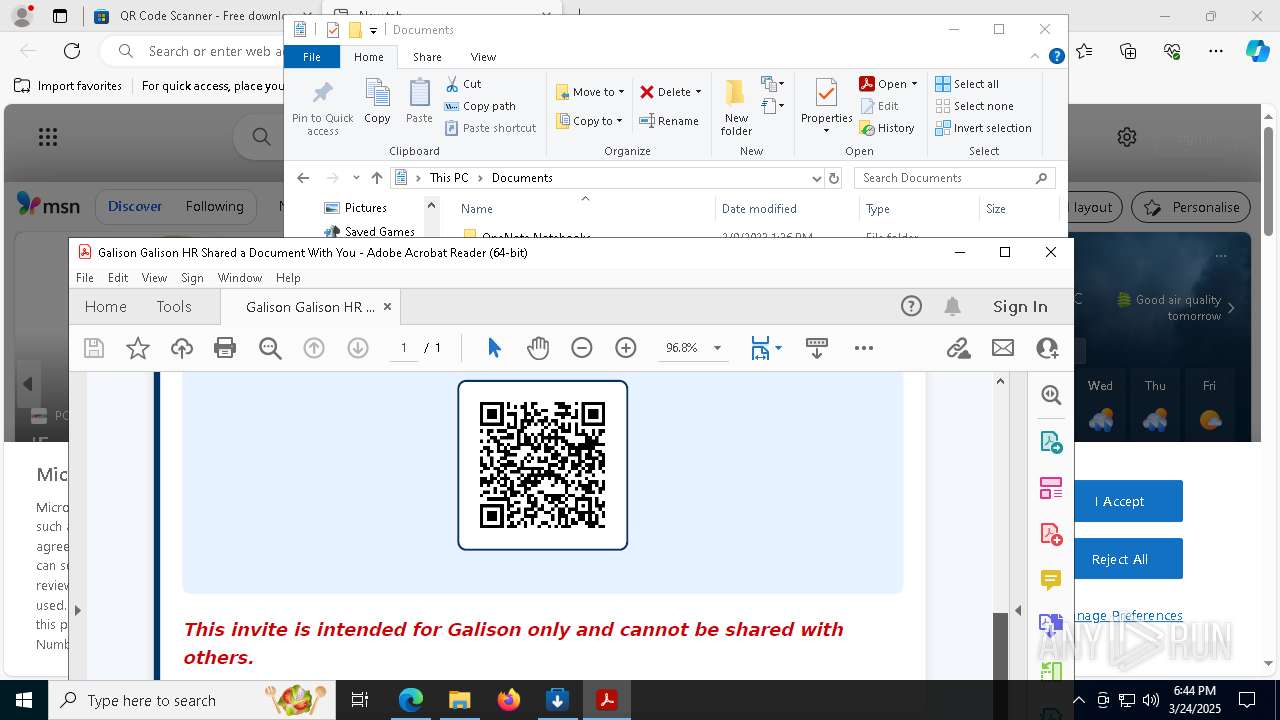1280x720 pixels.
Task: Open Acrobat help question mark
Action: pos(911,307)
